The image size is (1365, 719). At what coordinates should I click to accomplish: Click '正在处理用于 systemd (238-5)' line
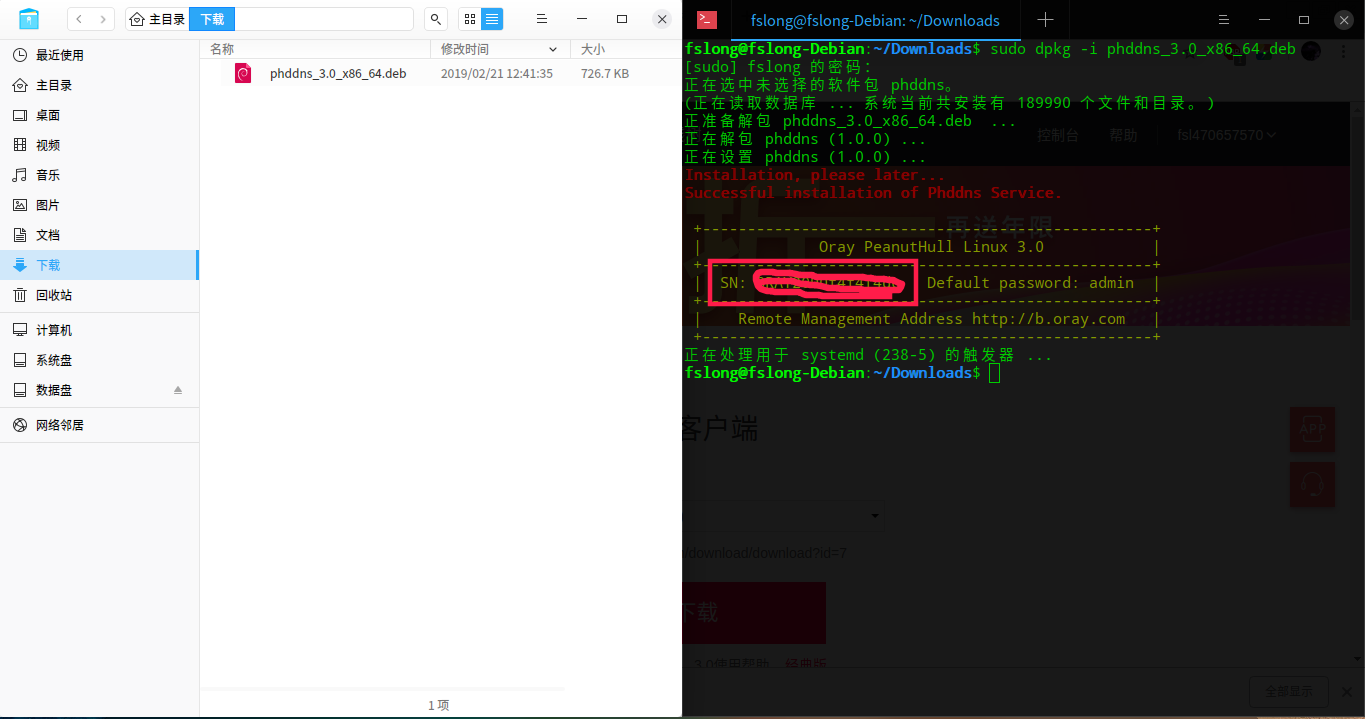point(868,355)
